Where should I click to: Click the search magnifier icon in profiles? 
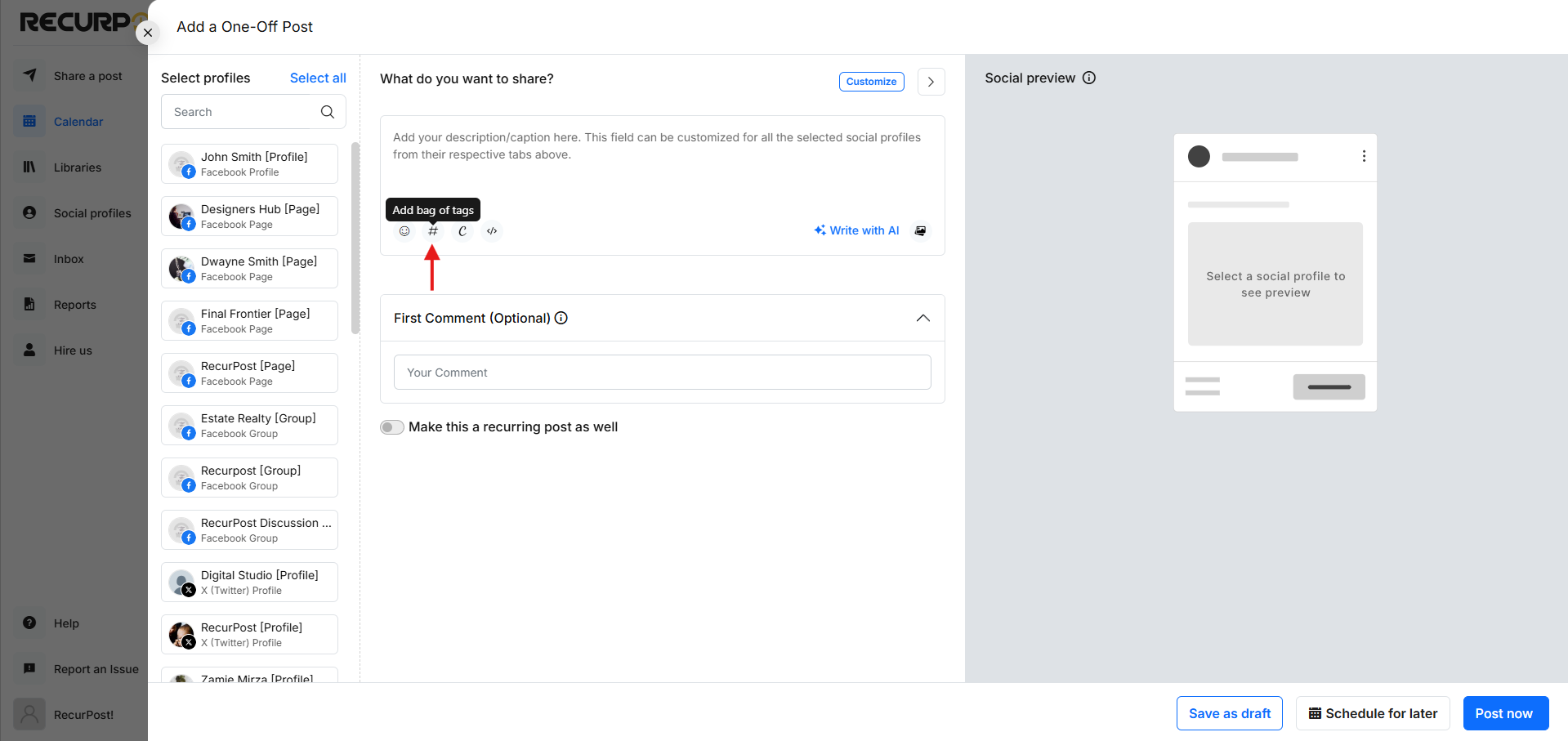click(x=328, y=112)
